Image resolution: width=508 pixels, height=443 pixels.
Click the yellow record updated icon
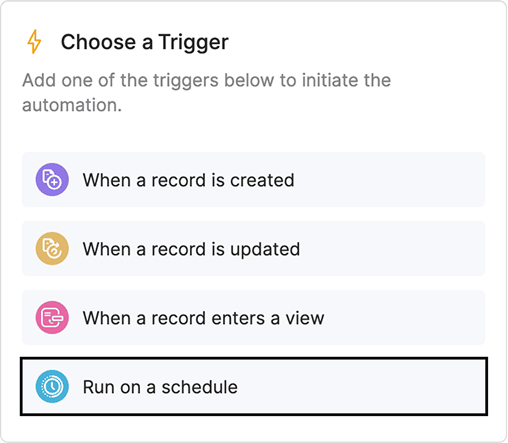(x=52, y=248)
